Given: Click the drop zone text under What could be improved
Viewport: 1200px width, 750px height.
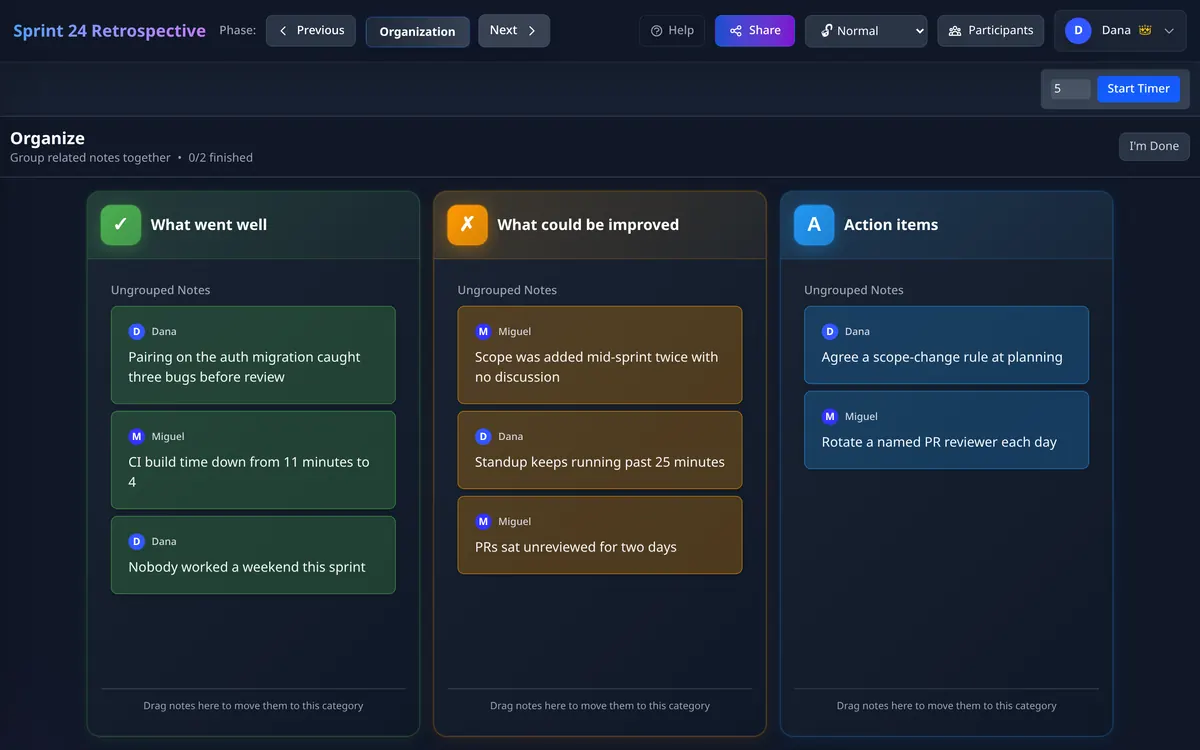Looking at the screenshot, I should (x=600, y=706).
